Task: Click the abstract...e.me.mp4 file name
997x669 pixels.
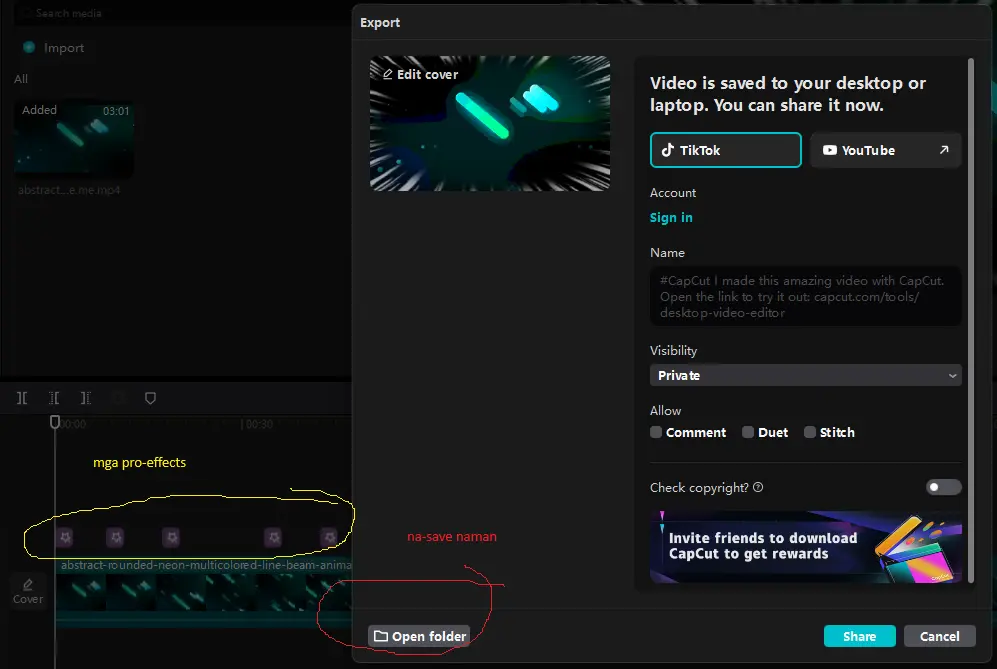Action: pos(69,190)
